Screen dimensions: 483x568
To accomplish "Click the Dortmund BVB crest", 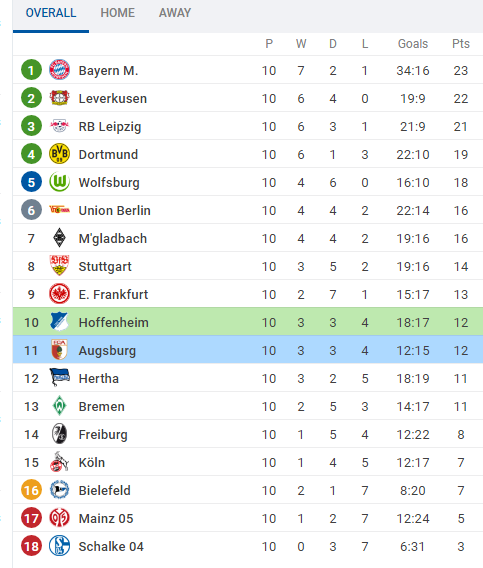I will pos(59,154).
